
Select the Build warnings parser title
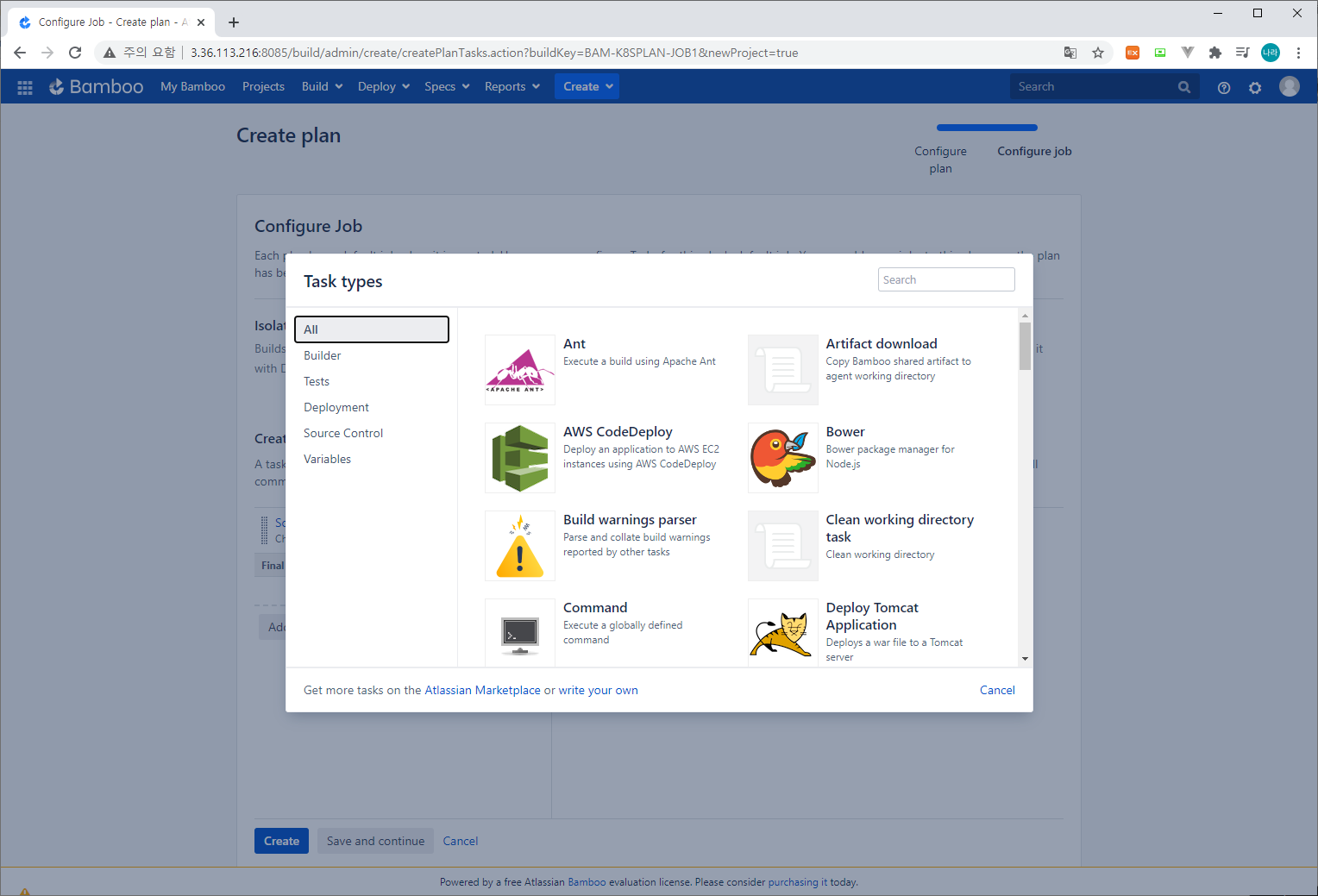(630, 519)
